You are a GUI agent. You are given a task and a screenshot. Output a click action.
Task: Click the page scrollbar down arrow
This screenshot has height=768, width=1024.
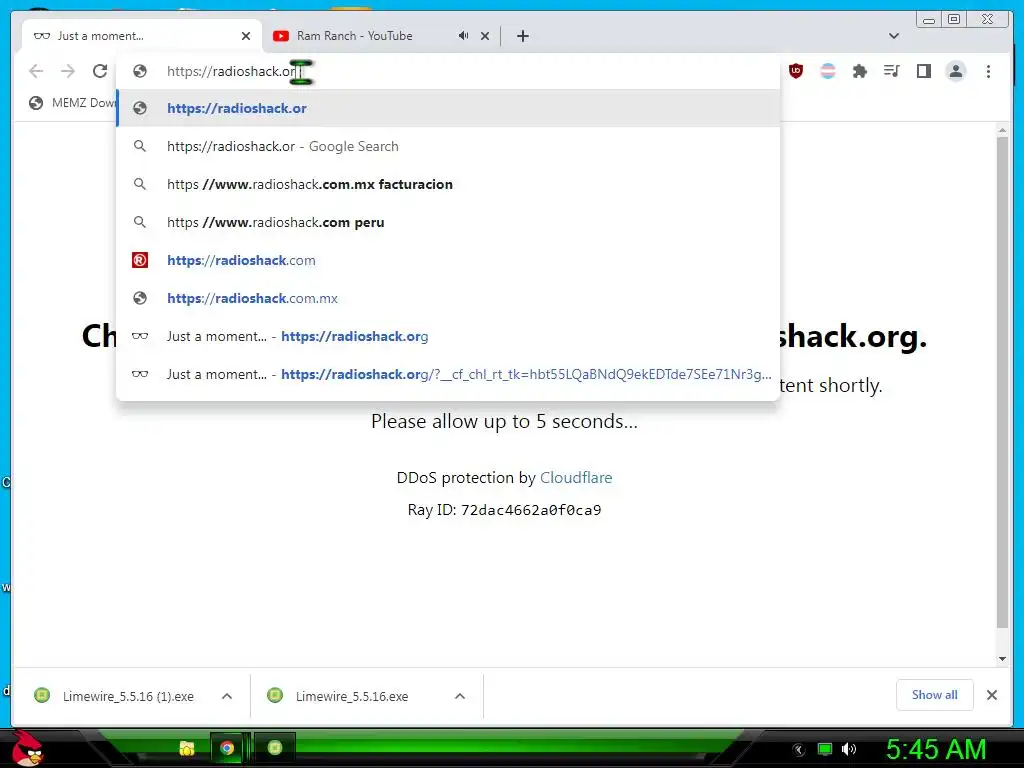[1002, 659]
